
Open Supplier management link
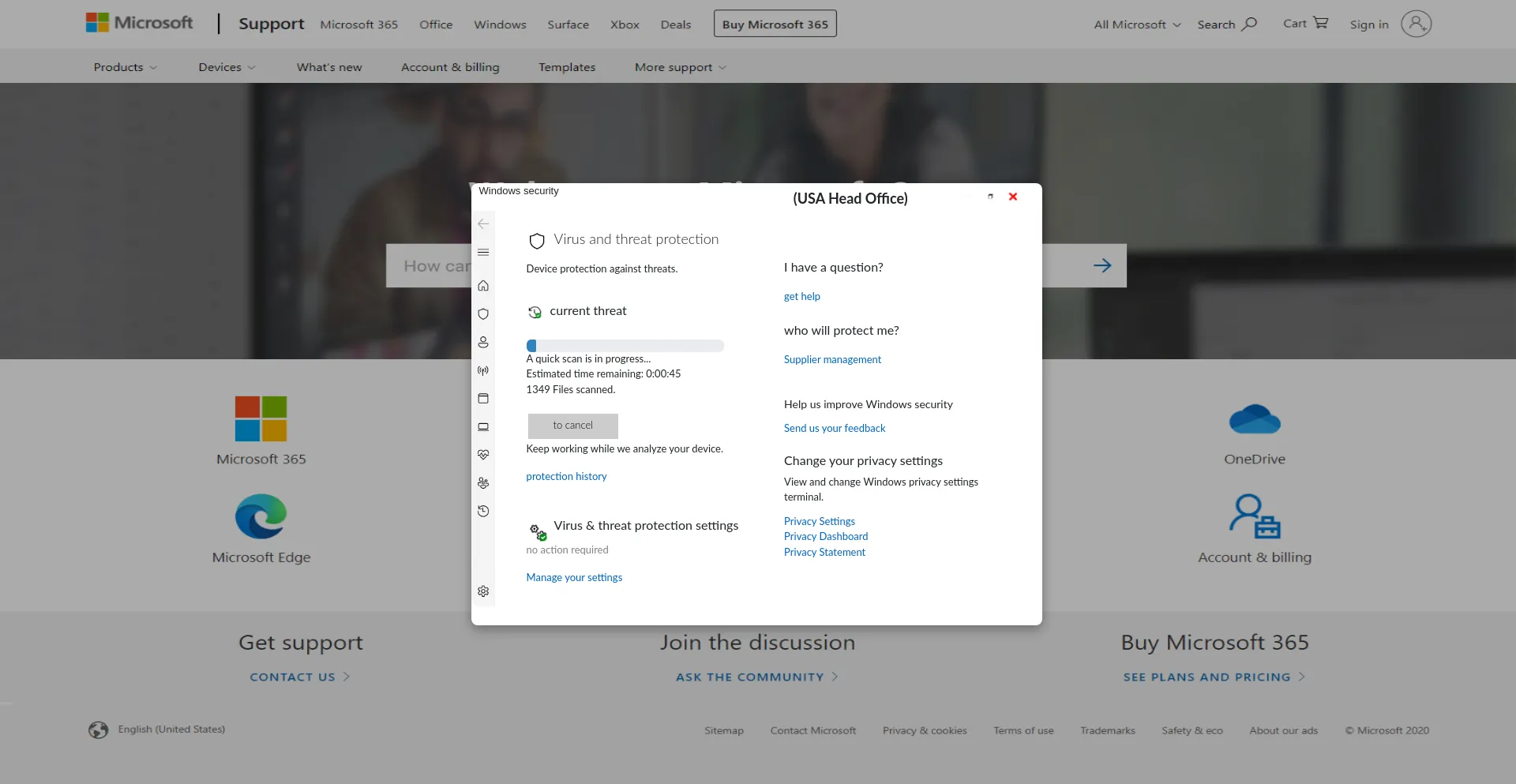pyautogui.click(x=832, y=360)
